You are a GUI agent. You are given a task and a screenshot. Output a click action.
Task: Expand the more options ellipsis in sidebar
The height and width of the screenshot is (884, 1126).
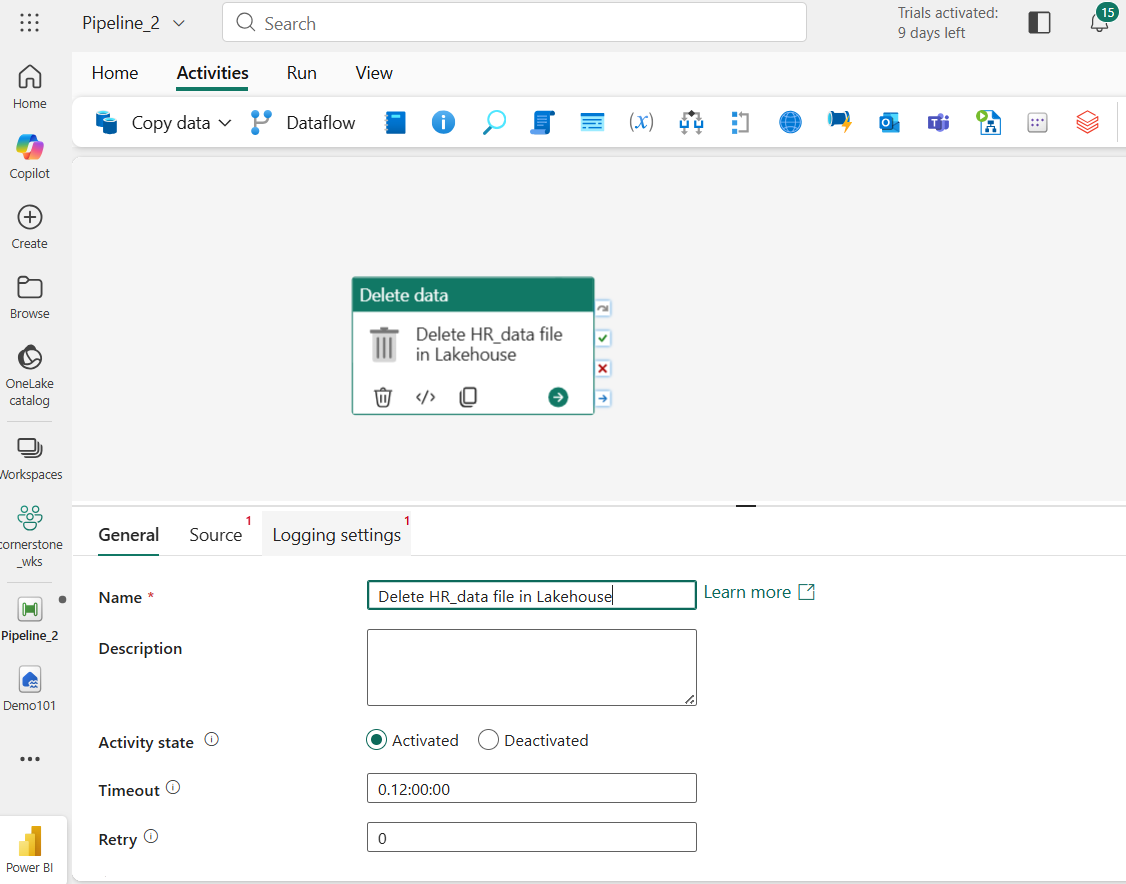pos(30,759)
